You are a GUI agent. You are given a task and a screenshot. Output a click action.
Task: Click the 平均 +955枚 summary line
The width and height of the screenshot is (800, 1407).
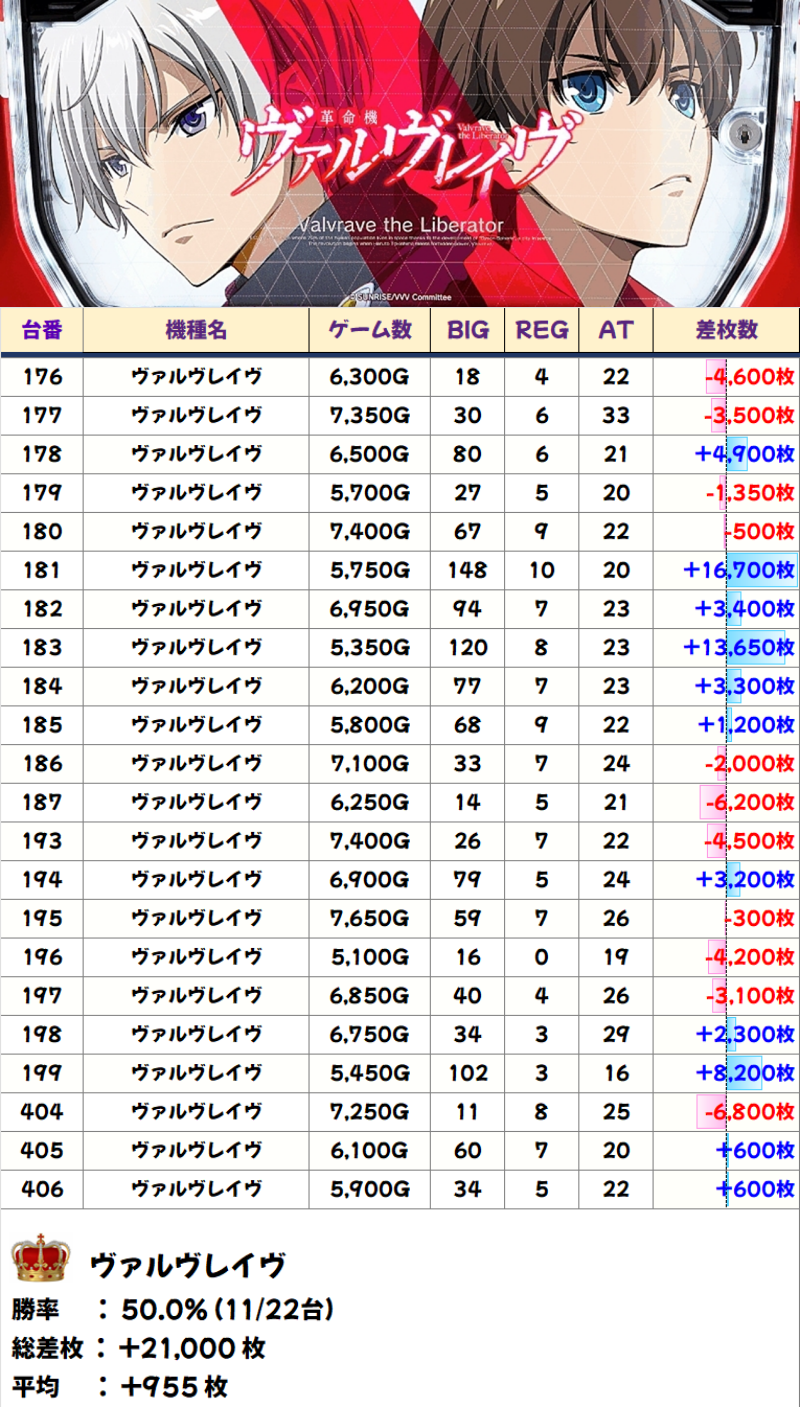(120, 1386)
